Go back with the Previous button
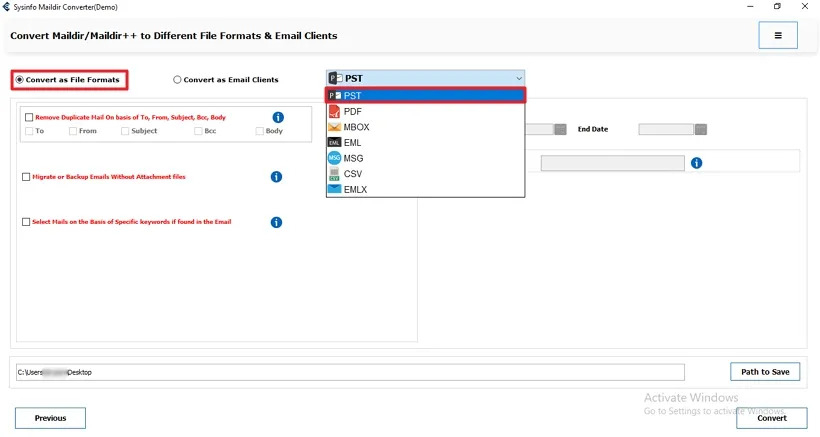This screenshot has width=820, height=437. pos(50,418)
